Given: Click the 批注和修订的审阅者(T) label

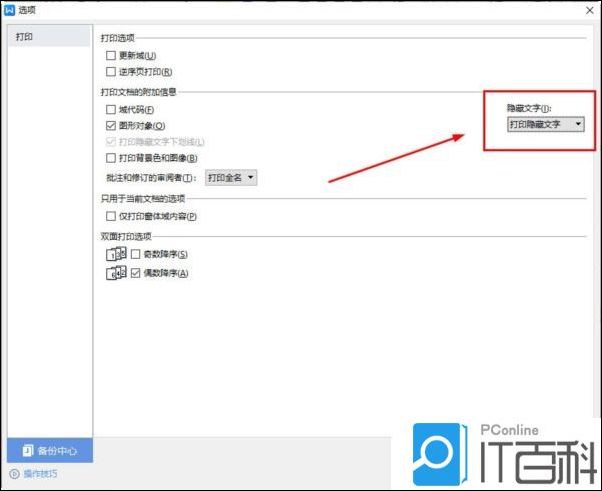Looking at the screenshot, I should pos(151,178).
